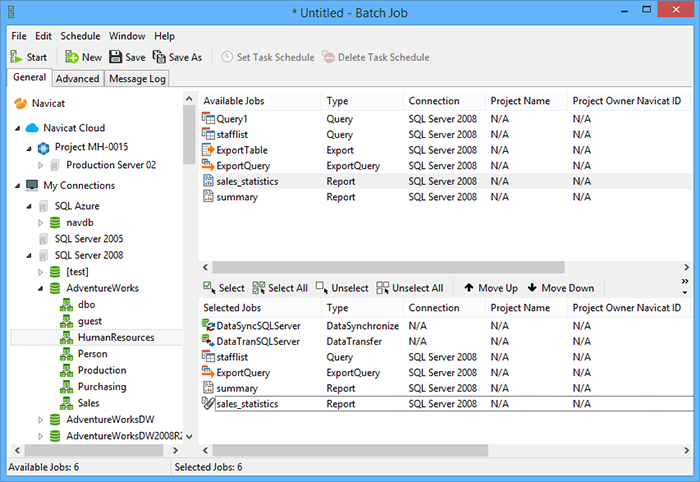This screenshot has width=700, height=482.
Task: Click Project Owner Navicat ID header in Available Jobs
Action: click(627, 101)
